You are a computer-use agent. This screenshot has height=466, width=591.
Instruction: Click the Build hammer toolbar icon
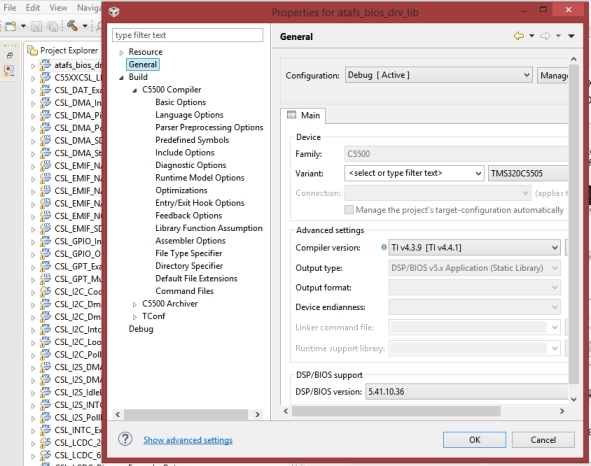click(x=72, y=25)
